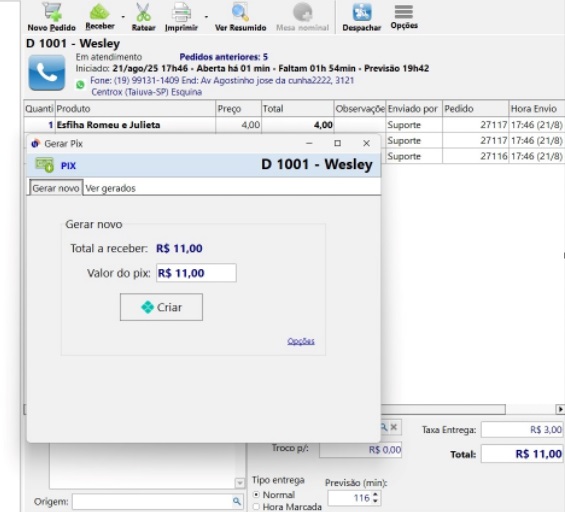Open the Opções link in Pix dialog

[301, 341]
